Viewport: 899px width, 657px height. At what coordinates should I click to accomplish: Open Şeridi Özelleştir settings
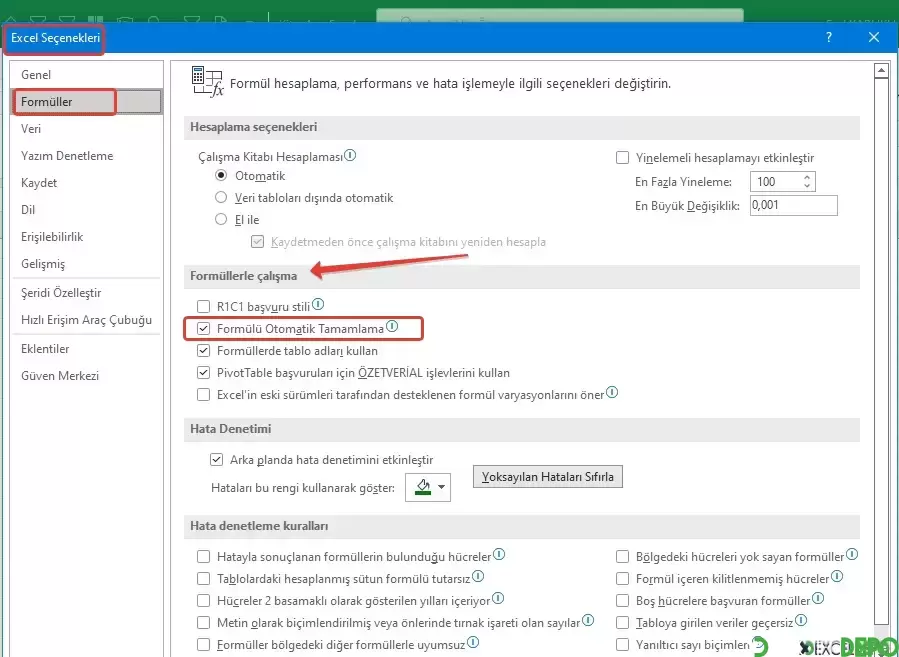click(x=86, y=292)
